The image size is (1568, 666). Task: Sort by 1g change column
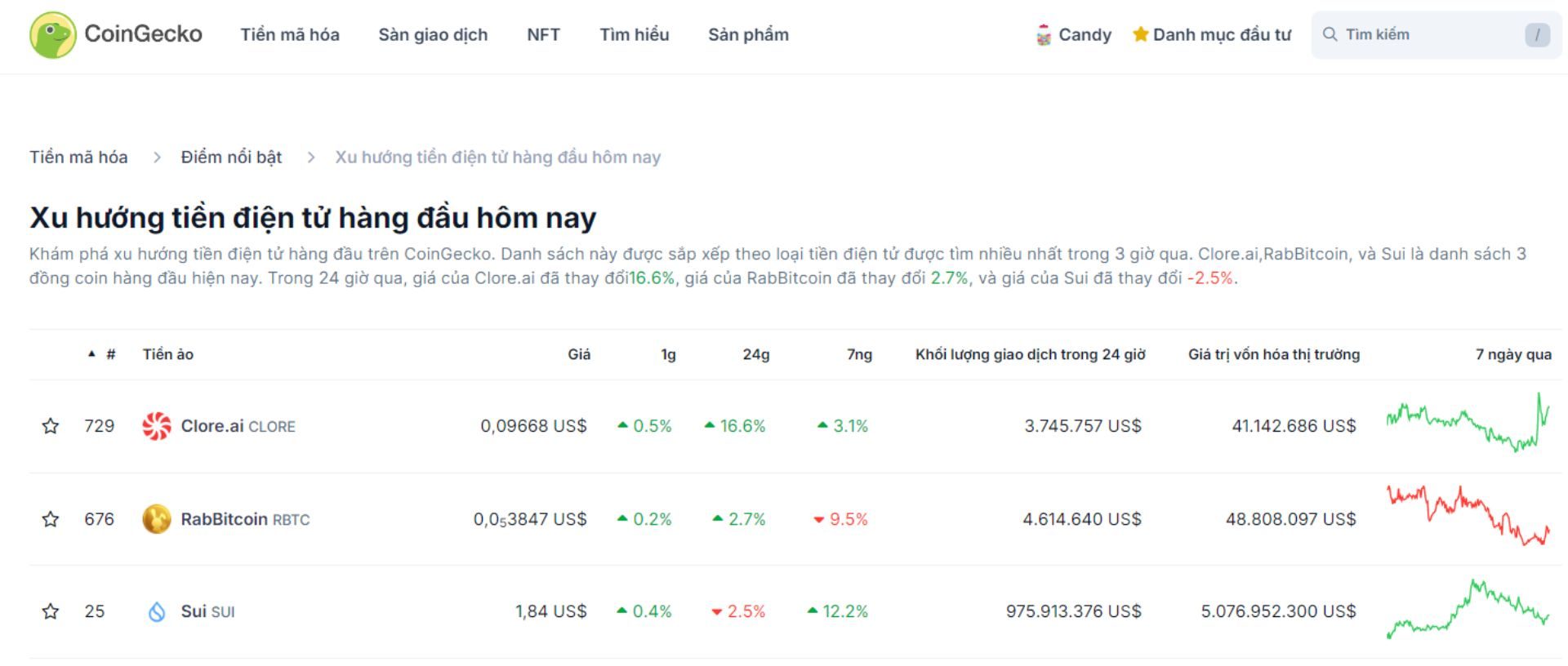pyautogui.click(x=668, y=354)
